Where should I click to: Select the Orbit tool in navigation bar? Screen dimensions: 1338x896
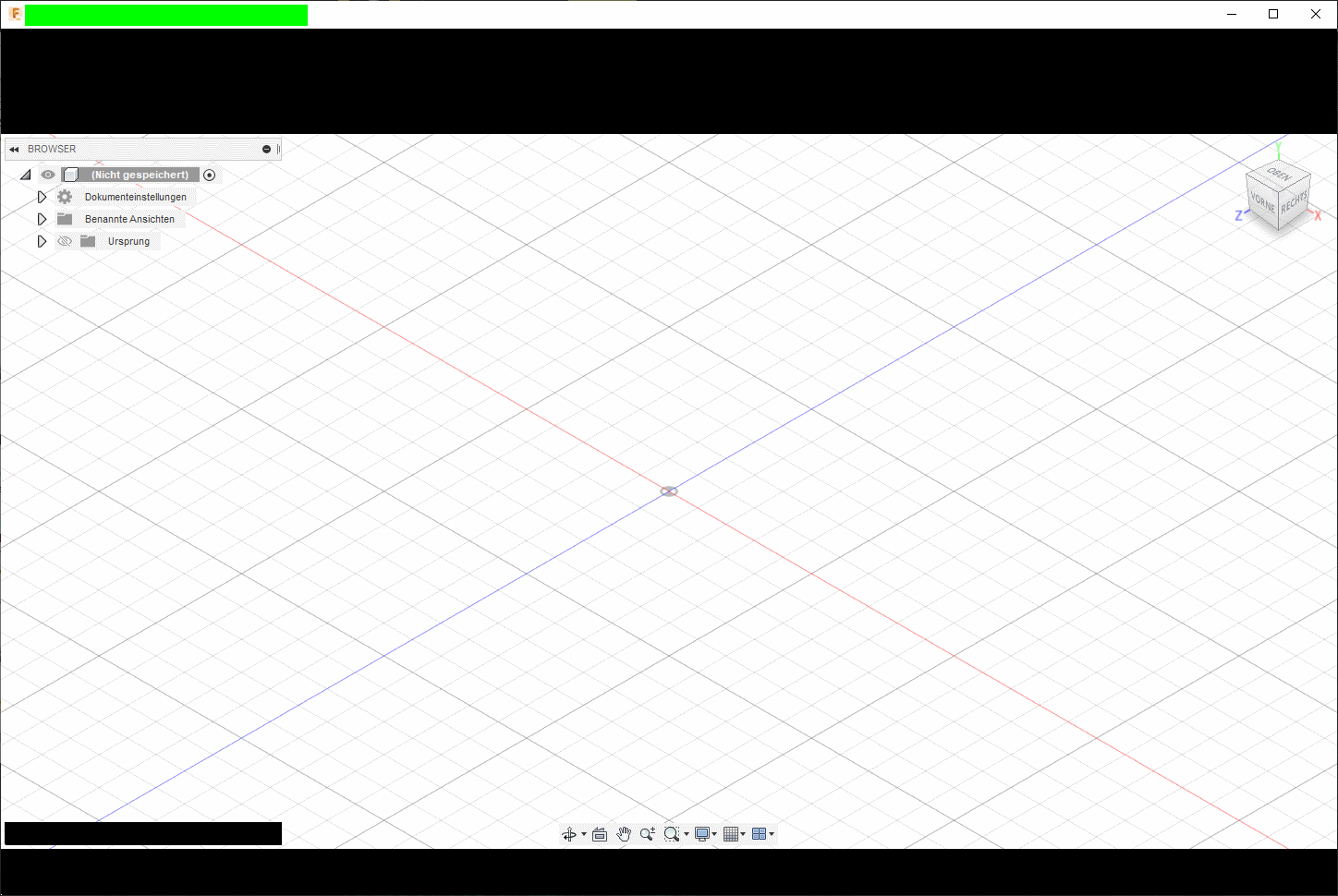(x=569, y=834)
